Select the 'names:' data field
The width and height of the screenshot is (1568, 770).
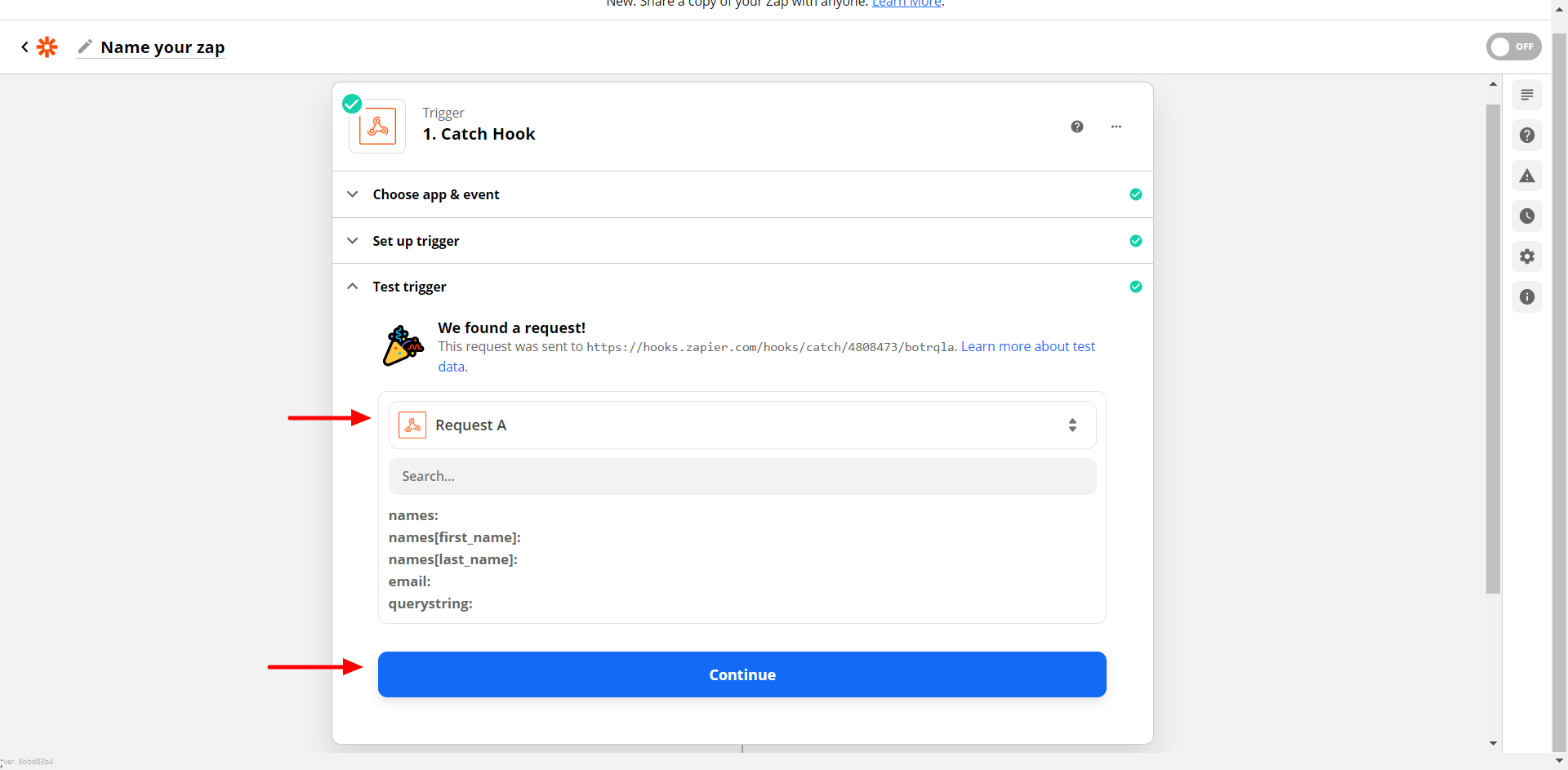(x=413, y=515)
